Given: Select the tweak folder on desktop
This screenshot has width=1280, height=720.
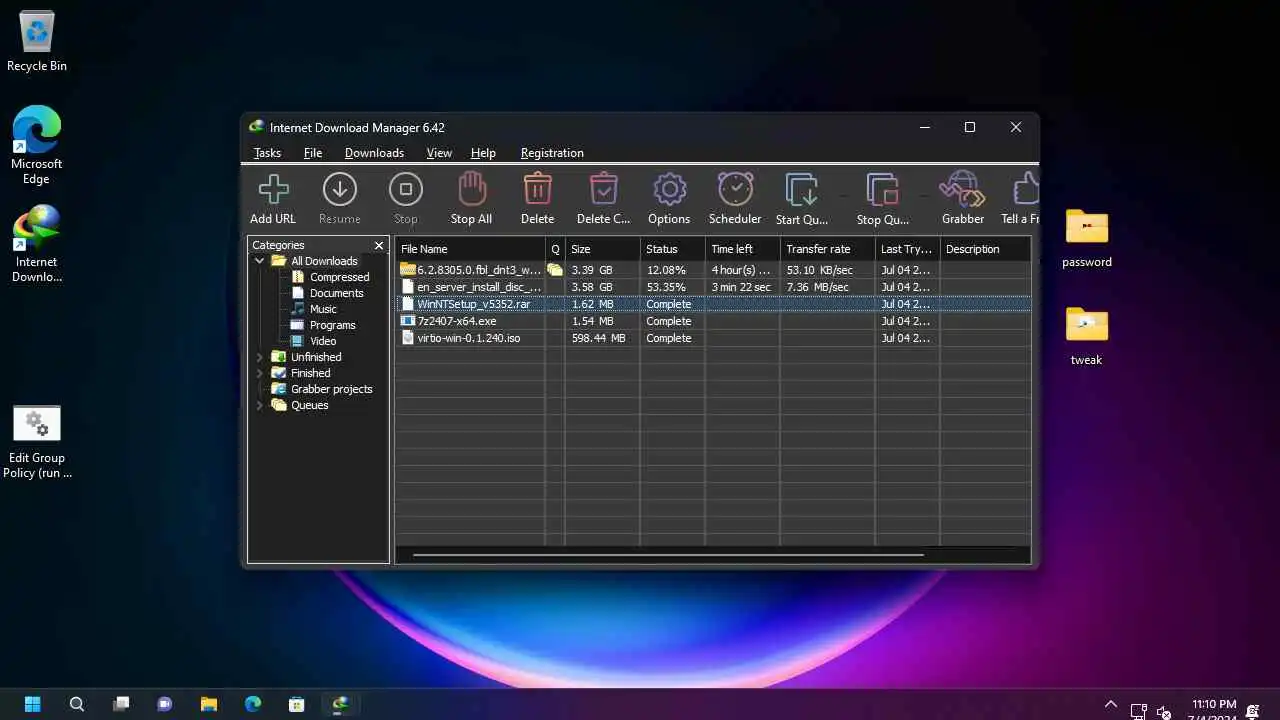Looking at the screenshot, I should point(1086,336).
